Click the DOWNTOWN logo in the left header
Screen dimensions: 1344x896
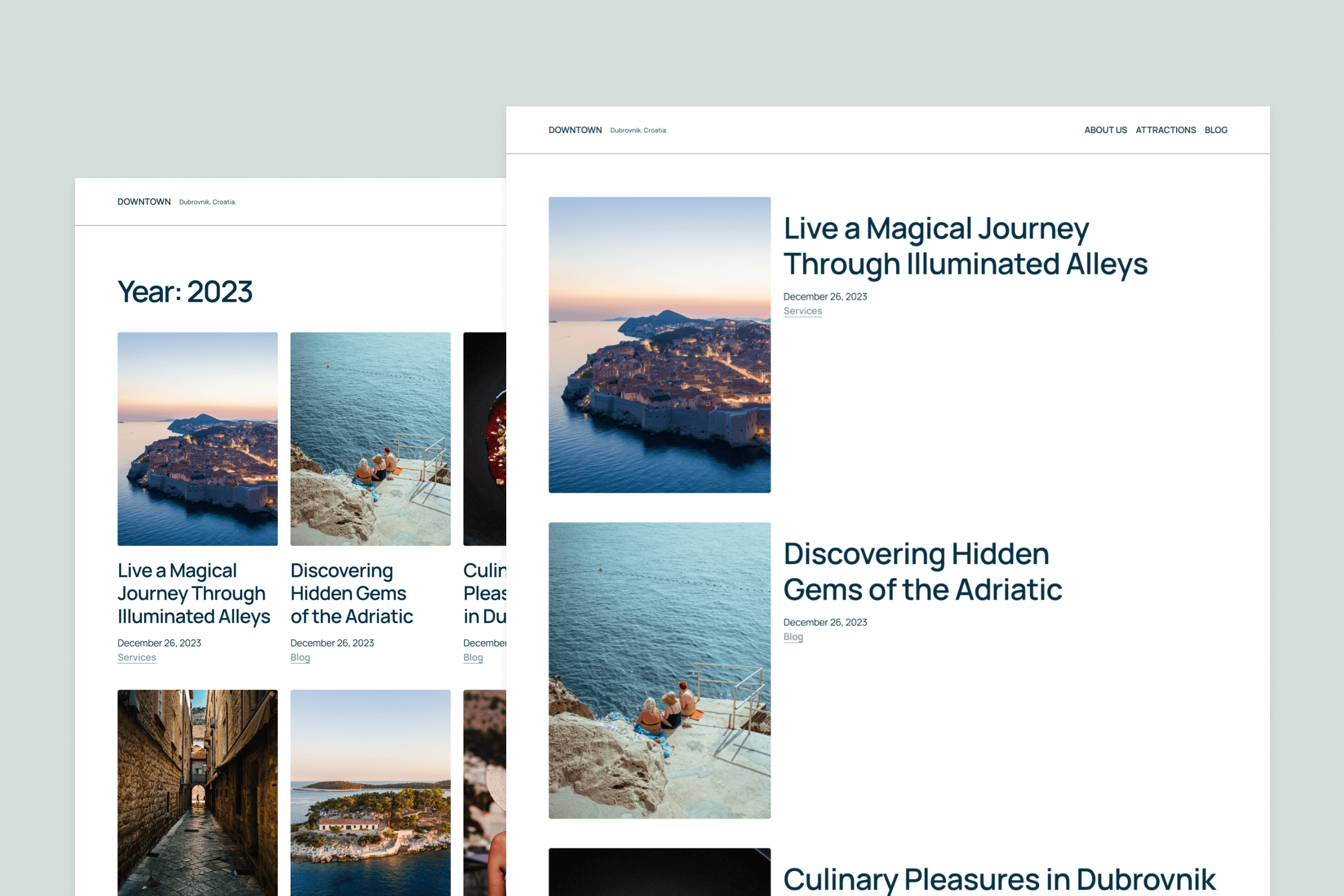(x=144, y=202)
